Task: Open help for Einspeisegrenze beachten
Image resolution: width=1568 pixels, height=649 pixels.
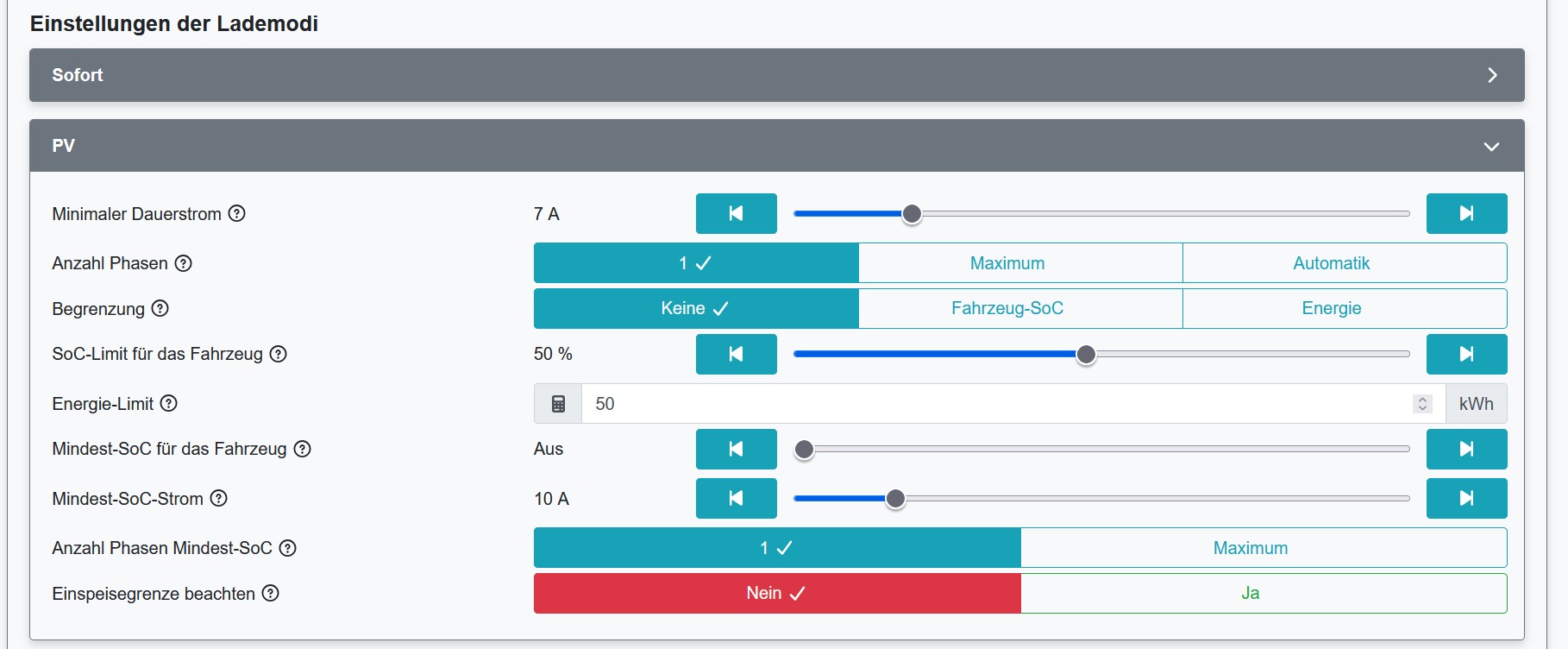Action: 271,593
